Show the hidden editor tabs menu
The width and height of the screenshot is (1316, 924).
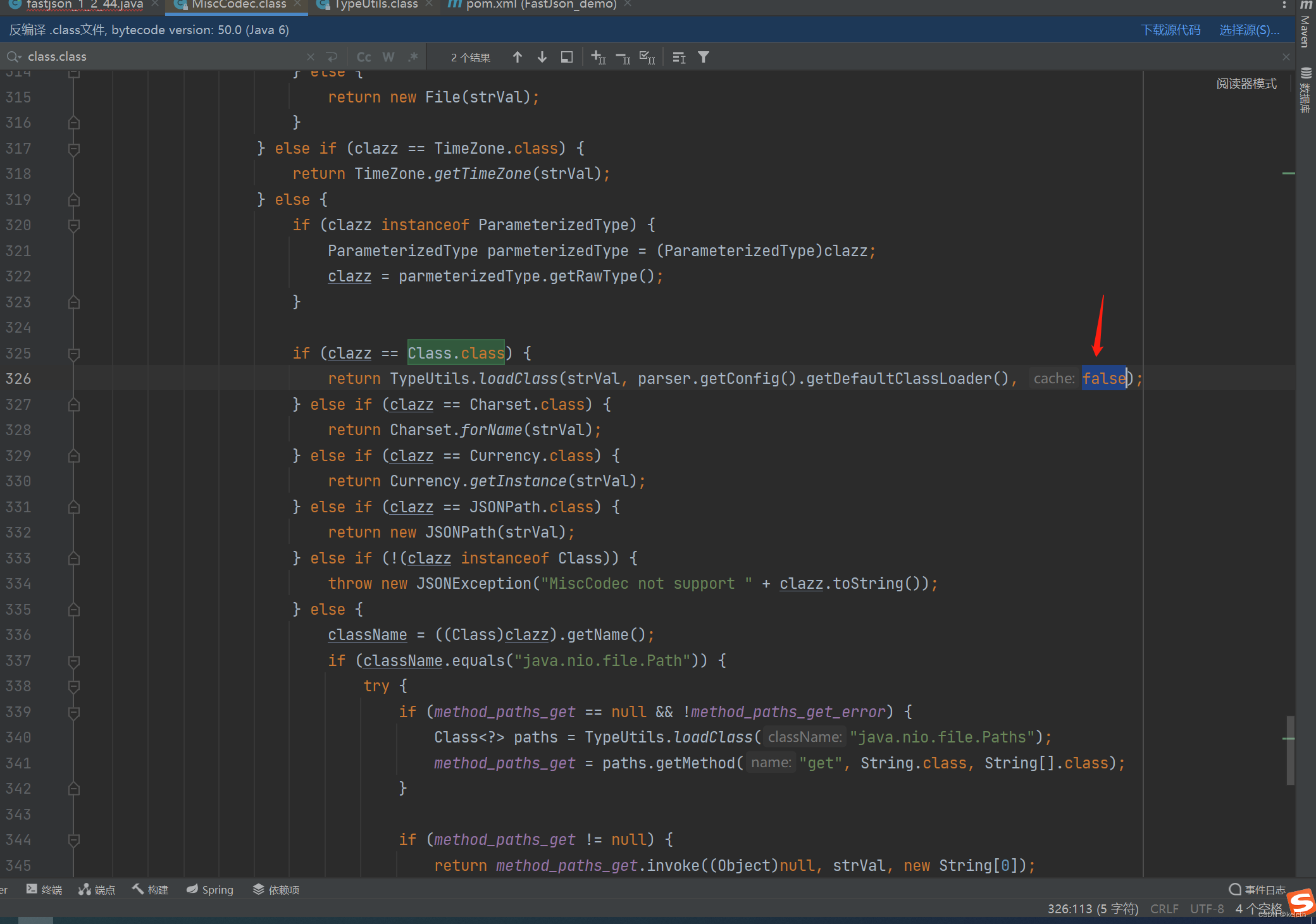[x=1284, y=5]
